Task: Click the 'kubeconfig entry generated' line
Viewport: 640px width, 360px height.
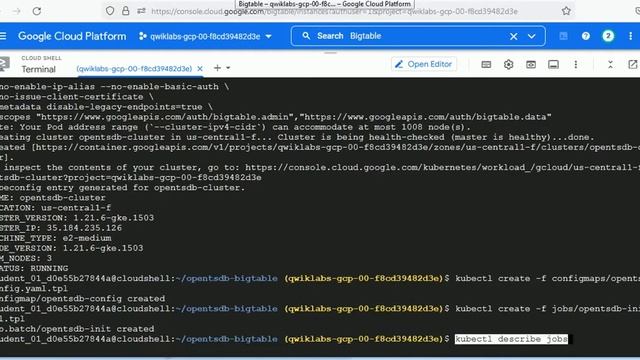Action: (122, 188)
